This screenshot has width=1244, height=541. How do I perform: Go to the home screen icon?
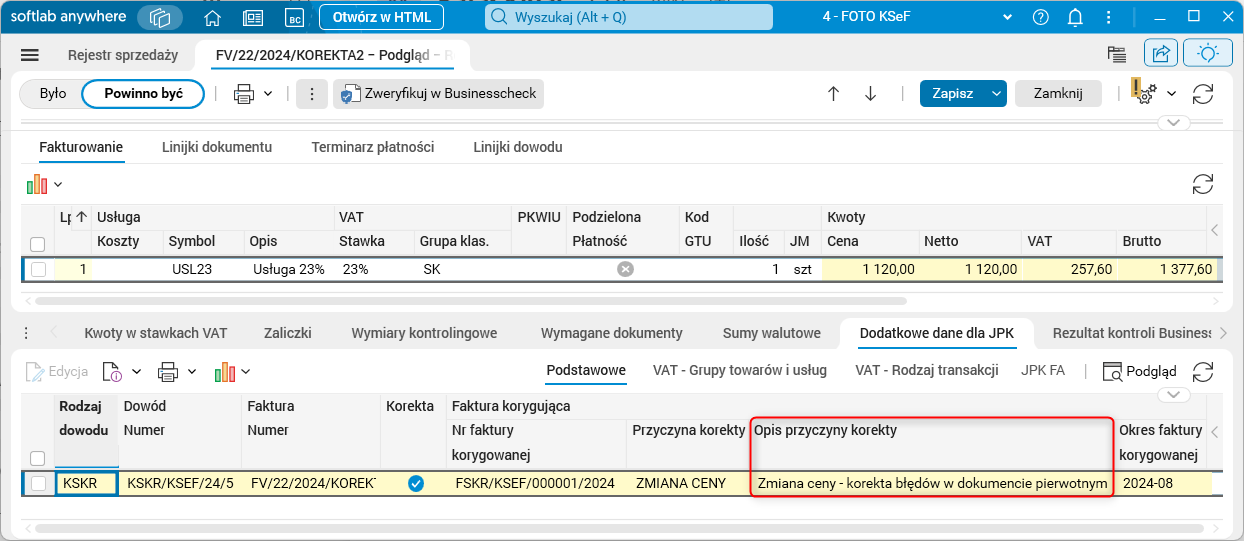212,17
